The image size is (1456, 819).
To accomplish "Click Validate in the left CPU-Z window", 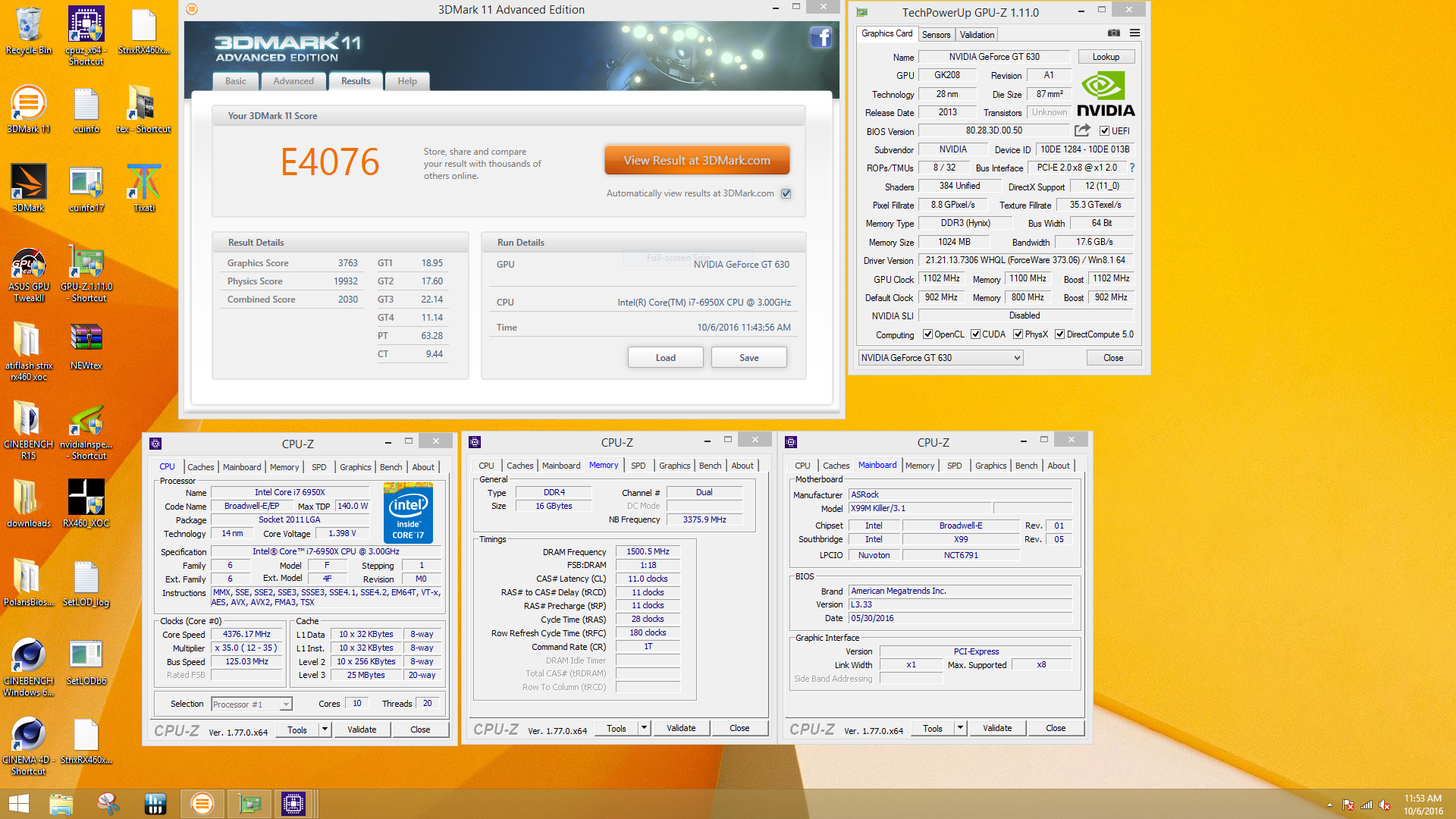I will 362,730.
